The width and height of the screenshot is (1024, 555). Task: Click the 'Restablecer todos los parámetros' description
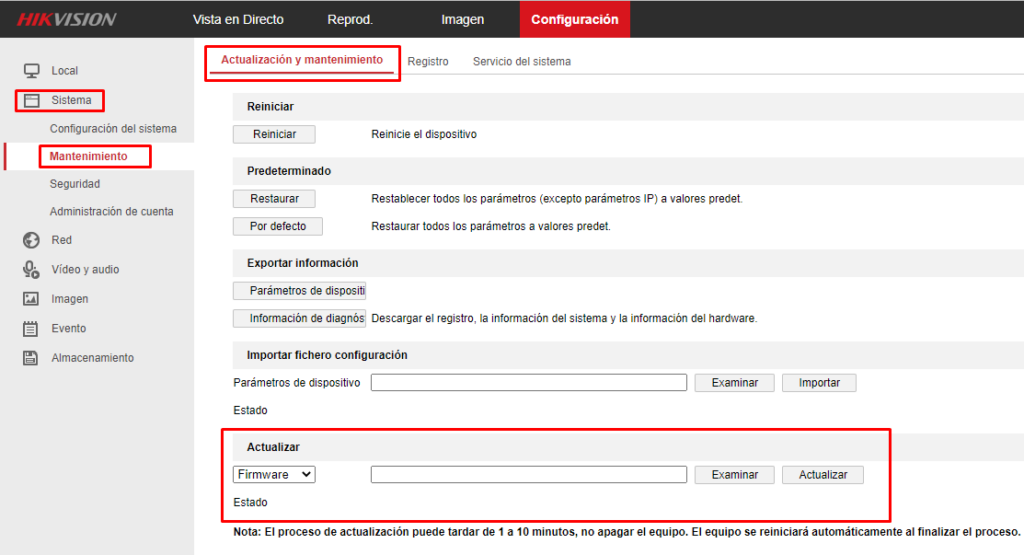point(557,198)
